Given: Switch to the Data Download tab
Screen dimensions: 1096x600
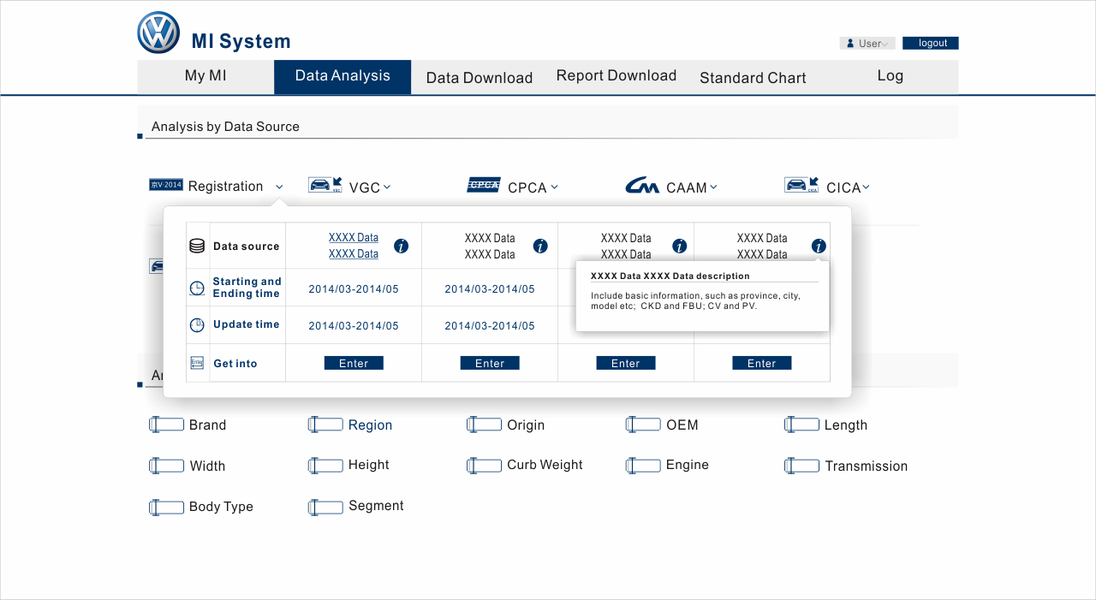Looking at the screenshot, I should coord(480,77).
